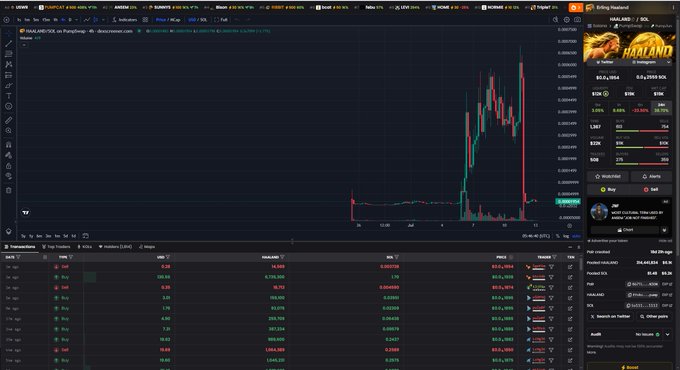Set chart range to 1y

(x=31, y=236)
